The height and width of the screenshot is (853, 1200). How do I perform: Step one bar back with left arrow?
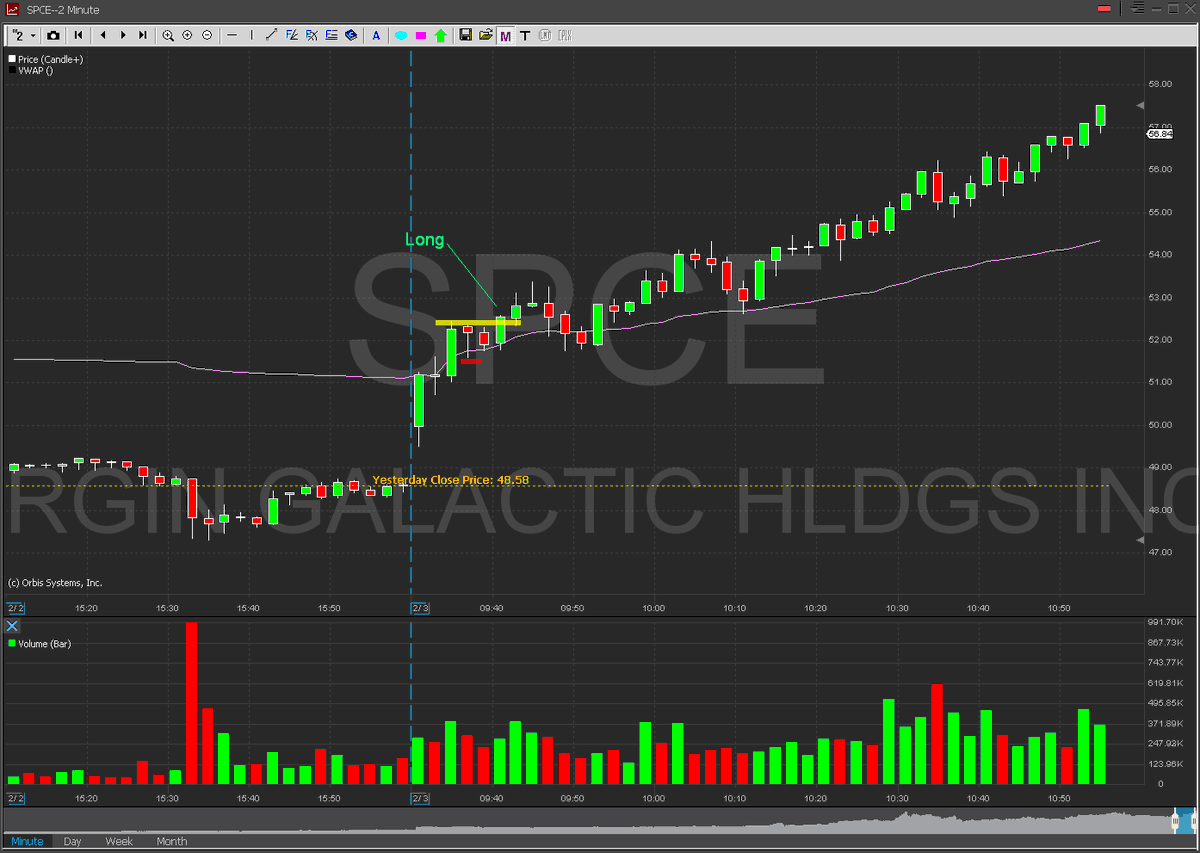pyautogui.click(x=103, y=35)
